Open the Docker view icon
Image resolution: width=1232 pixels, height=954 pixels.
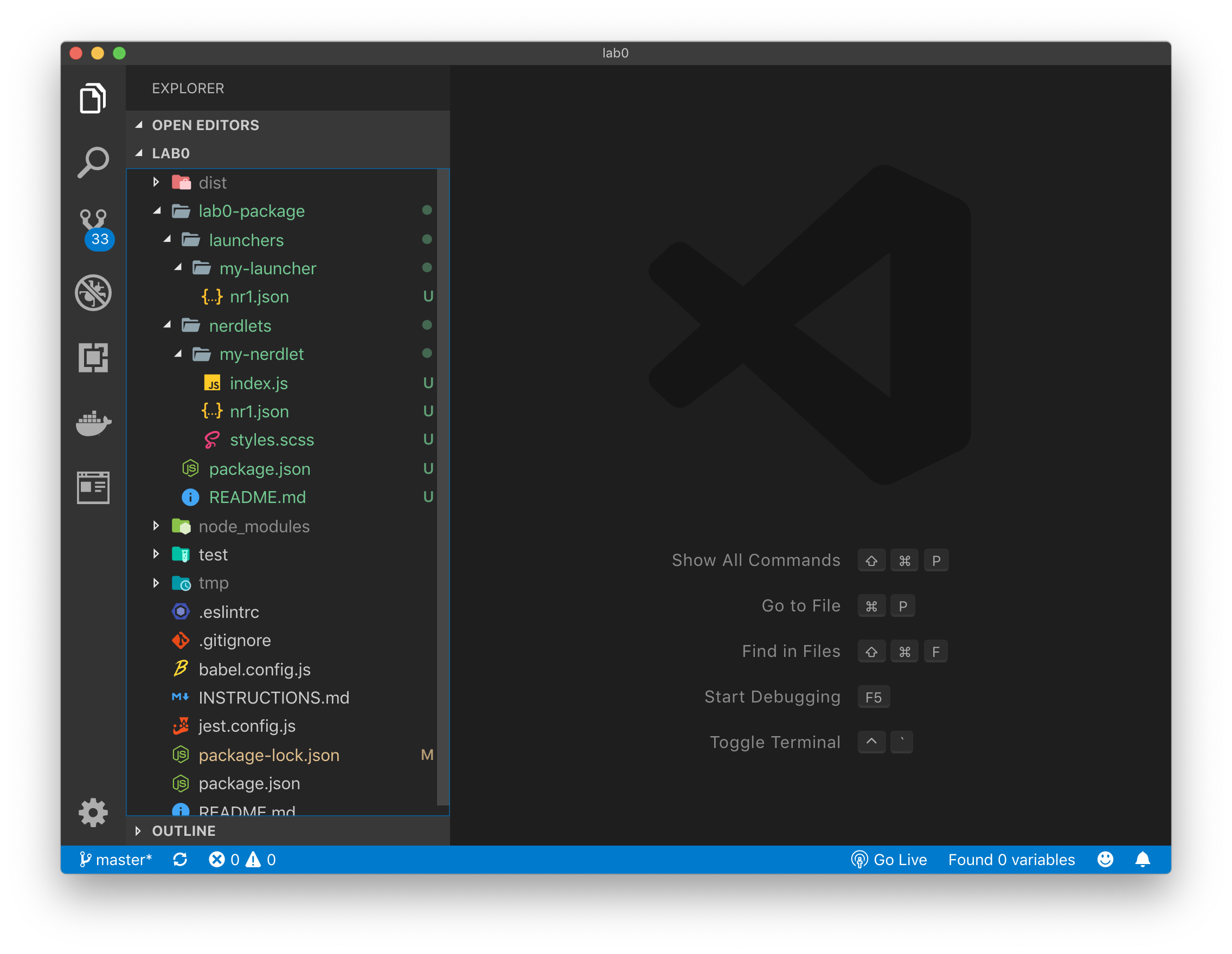(93, 422)
